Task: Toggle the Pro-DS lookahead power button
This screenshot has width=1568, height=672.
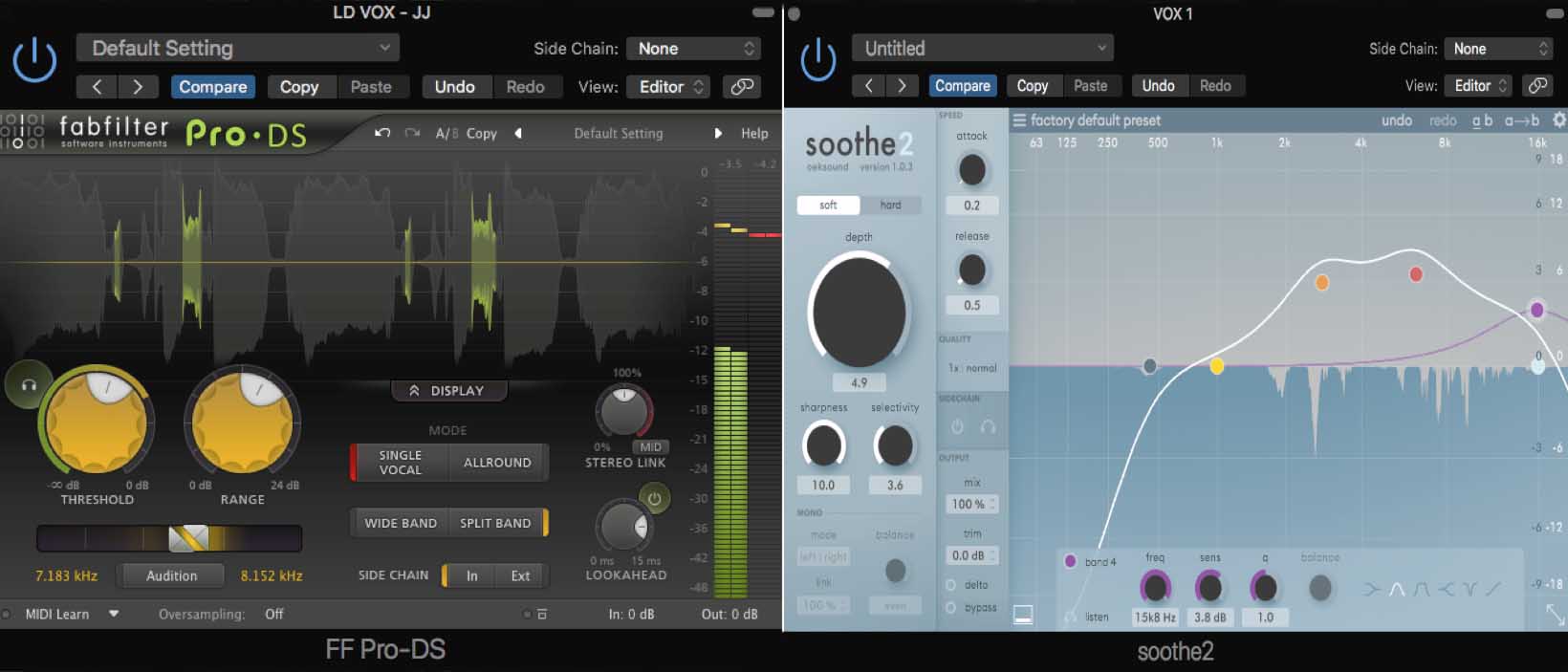Action: point(654,498)
